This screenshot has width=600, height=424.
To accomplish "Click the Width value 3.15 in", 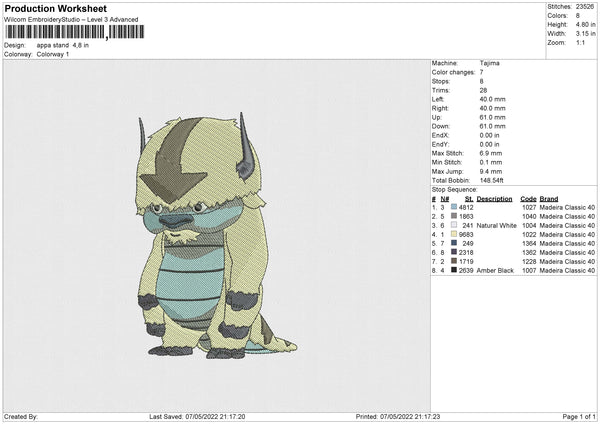I will tap(585, 34).
